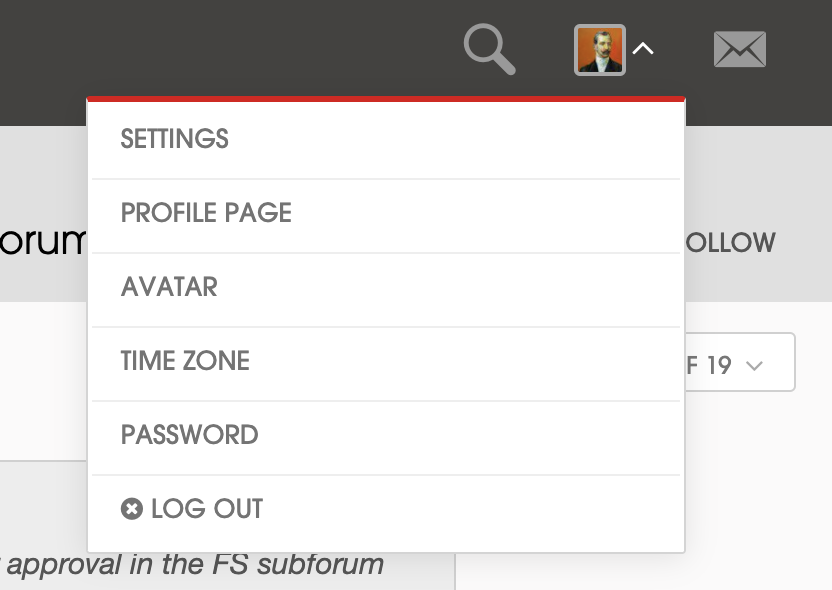Click the Log Out text
This screenshot has width=832, height=590.
tap(207, 509)
